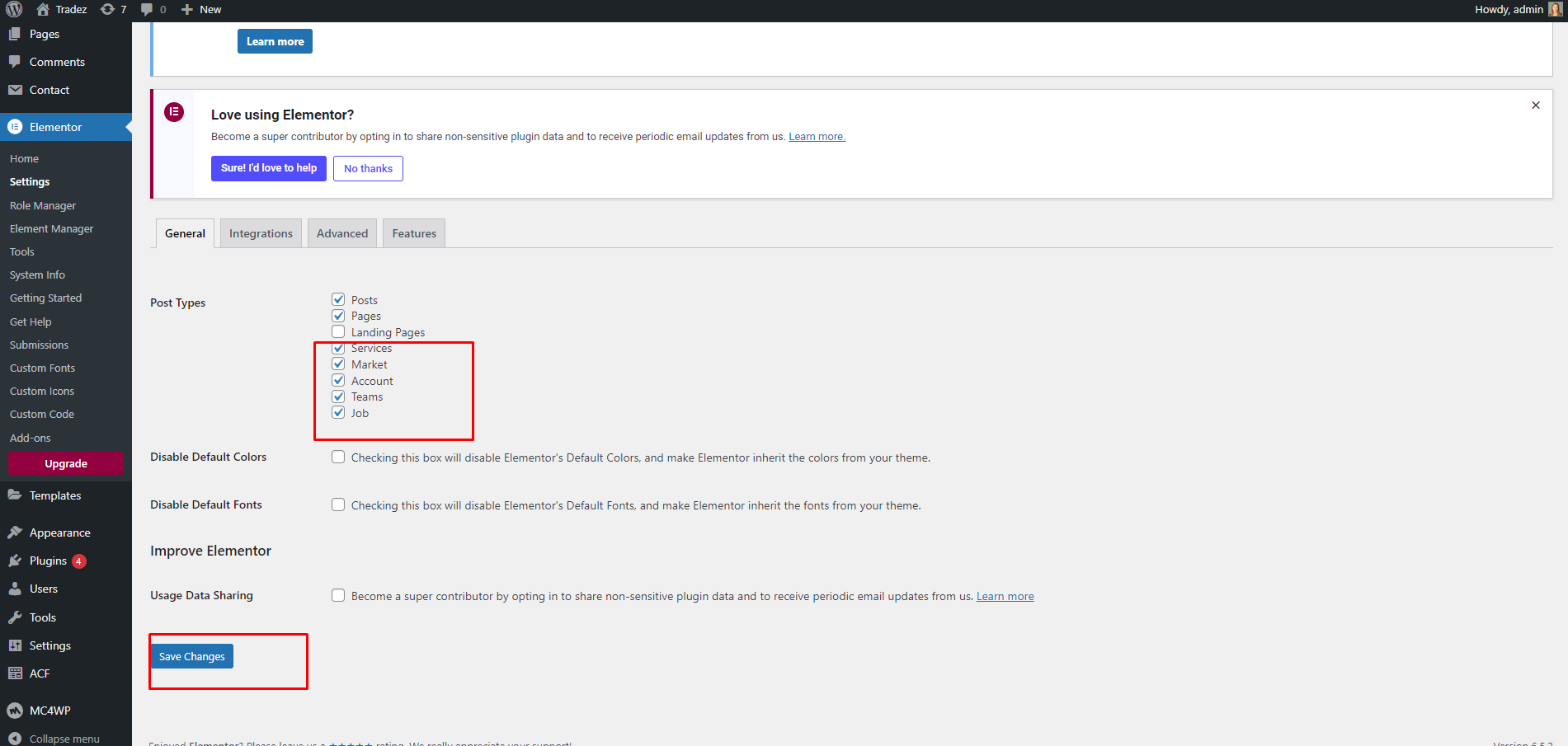This screenshot has height=746, width=1568.
Task: Click the ACF sidebar icon
Action: (15, 673)
